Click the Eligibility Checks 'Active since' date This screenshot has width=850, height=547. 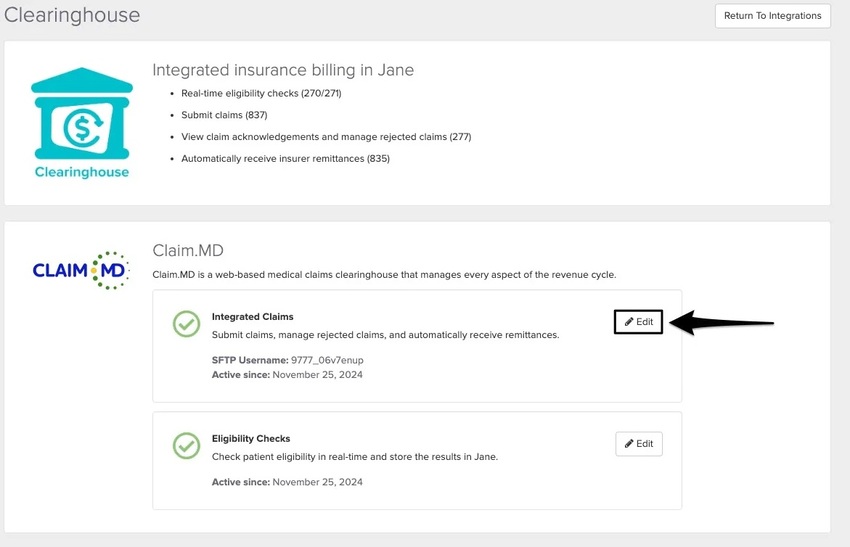click(318, 482)
